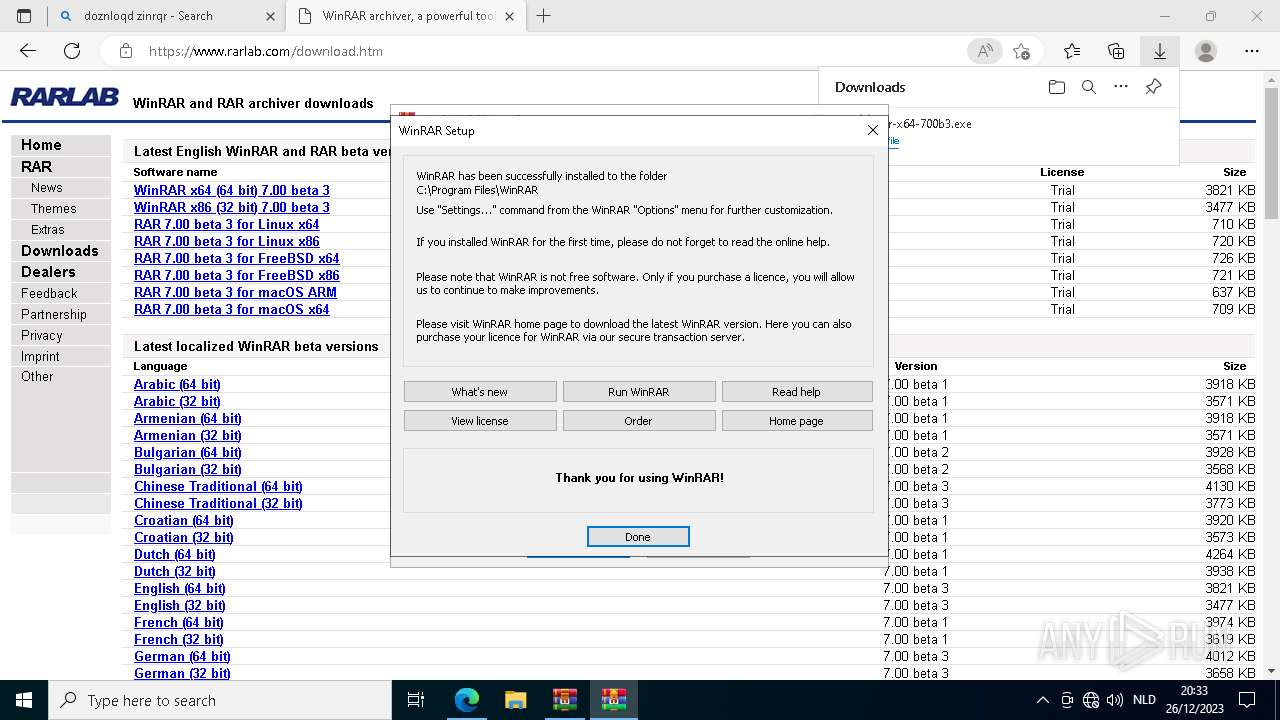Viewport: 1280px width, 720px height.
Task: Click the Order button
Action: pos(638,421)
